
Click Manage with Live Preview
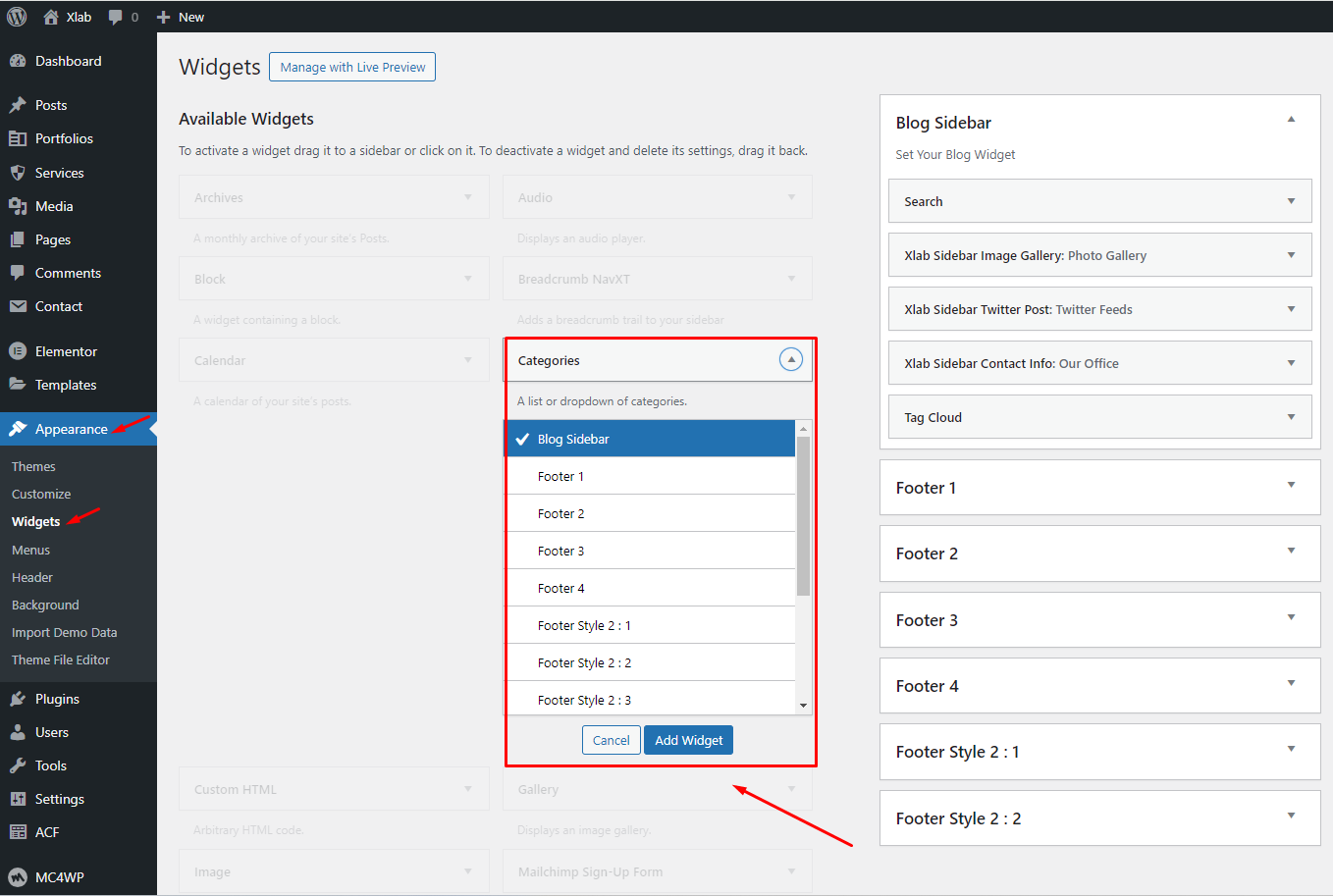pos(352,67)
